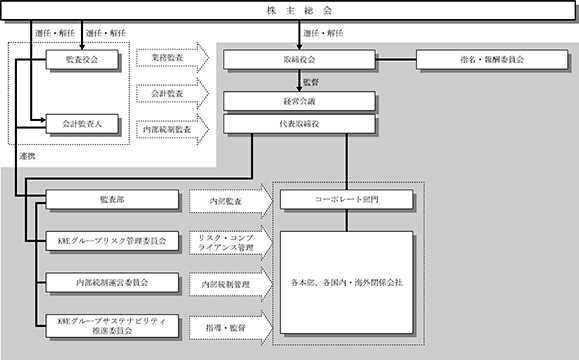
Task: Select the 各本部、各国内・海外関係会社 box
Action: click(346, 282)
